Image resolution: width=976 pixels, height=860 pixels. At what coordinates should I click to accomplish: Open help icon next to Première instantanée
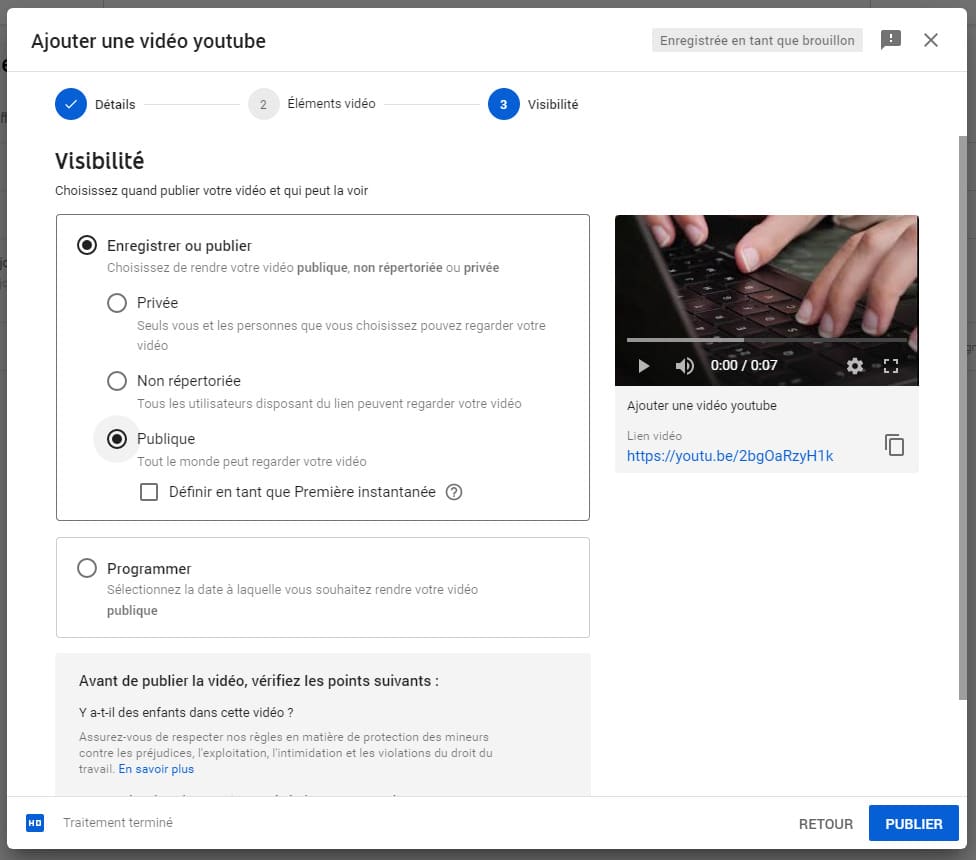(x=454, y=492)
